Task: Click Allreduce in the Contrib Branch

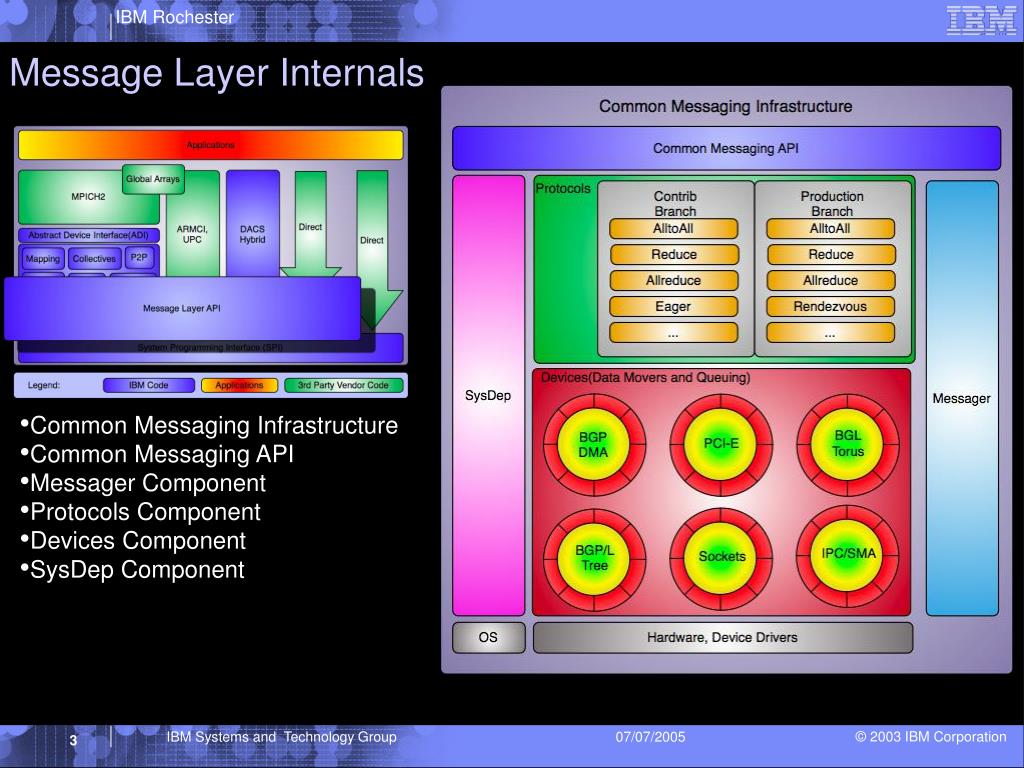Action: pyautogui.click(x=673, y=281)
